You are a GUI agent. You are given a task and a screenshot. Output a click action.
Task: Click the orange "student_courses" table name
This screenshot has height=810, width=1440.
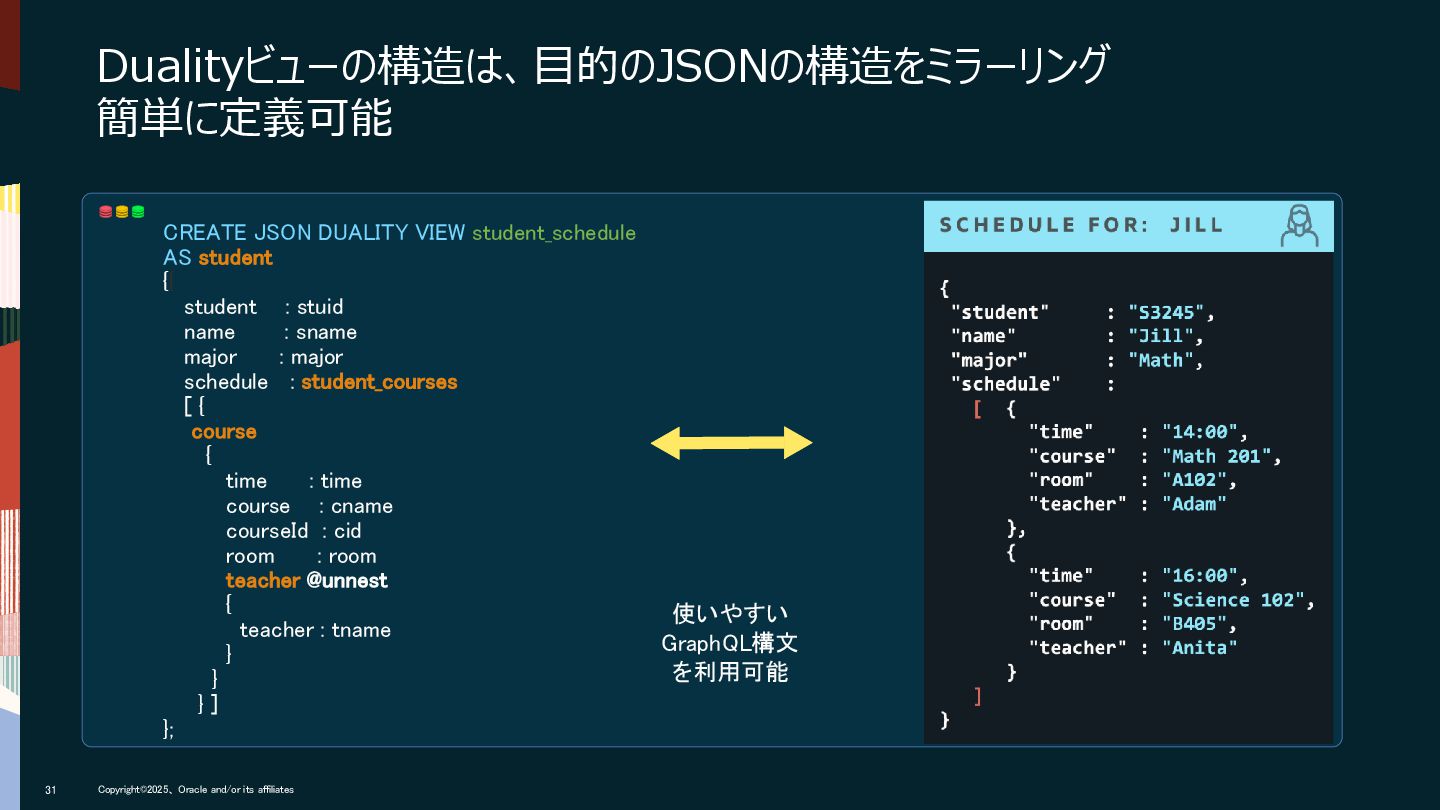[x=379, y=382]
